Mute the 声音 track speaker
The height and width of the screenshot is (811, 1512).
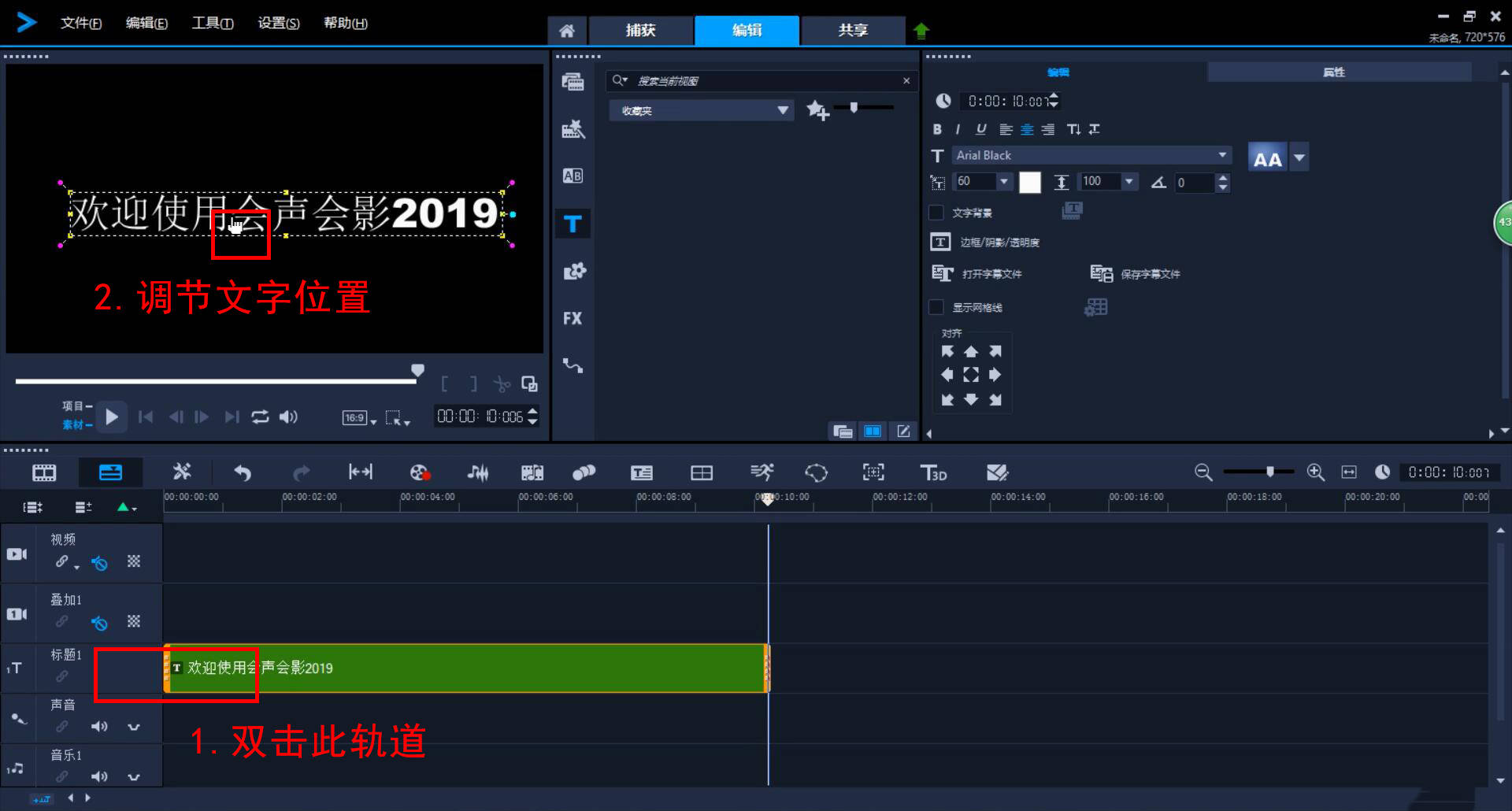click(x=99, y=726)
